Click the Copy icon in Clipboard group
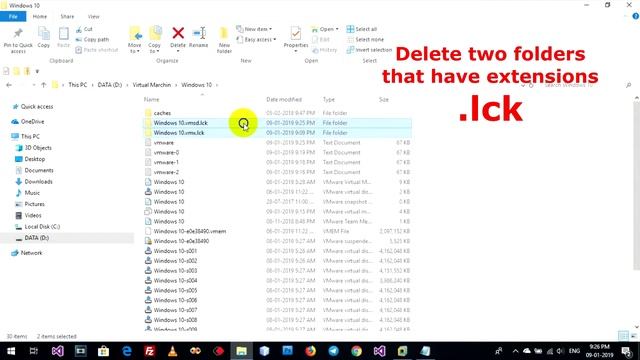 (44, 33)
